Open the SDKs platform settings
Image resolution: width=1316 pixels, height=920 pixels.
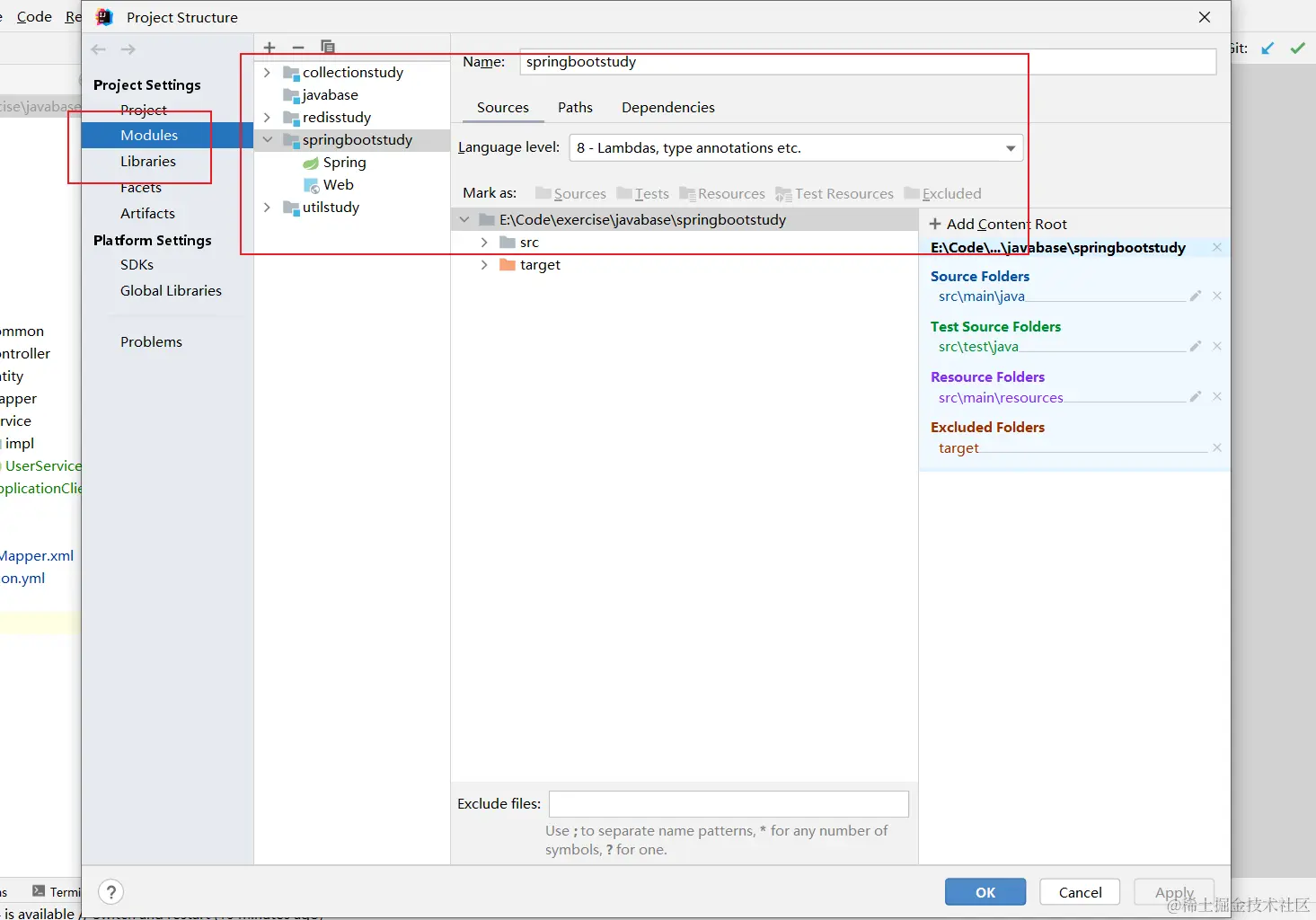click(137, 265)
